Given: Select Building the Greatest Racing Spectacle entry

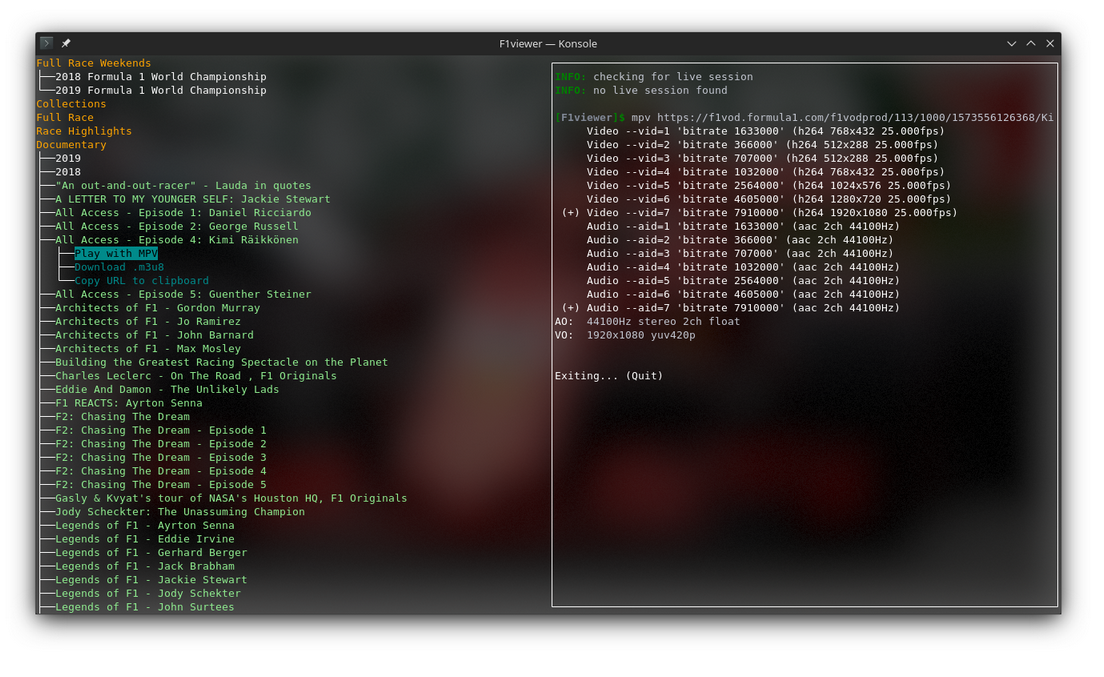Looking at the screenshot, I should click(x=221, y=362).
